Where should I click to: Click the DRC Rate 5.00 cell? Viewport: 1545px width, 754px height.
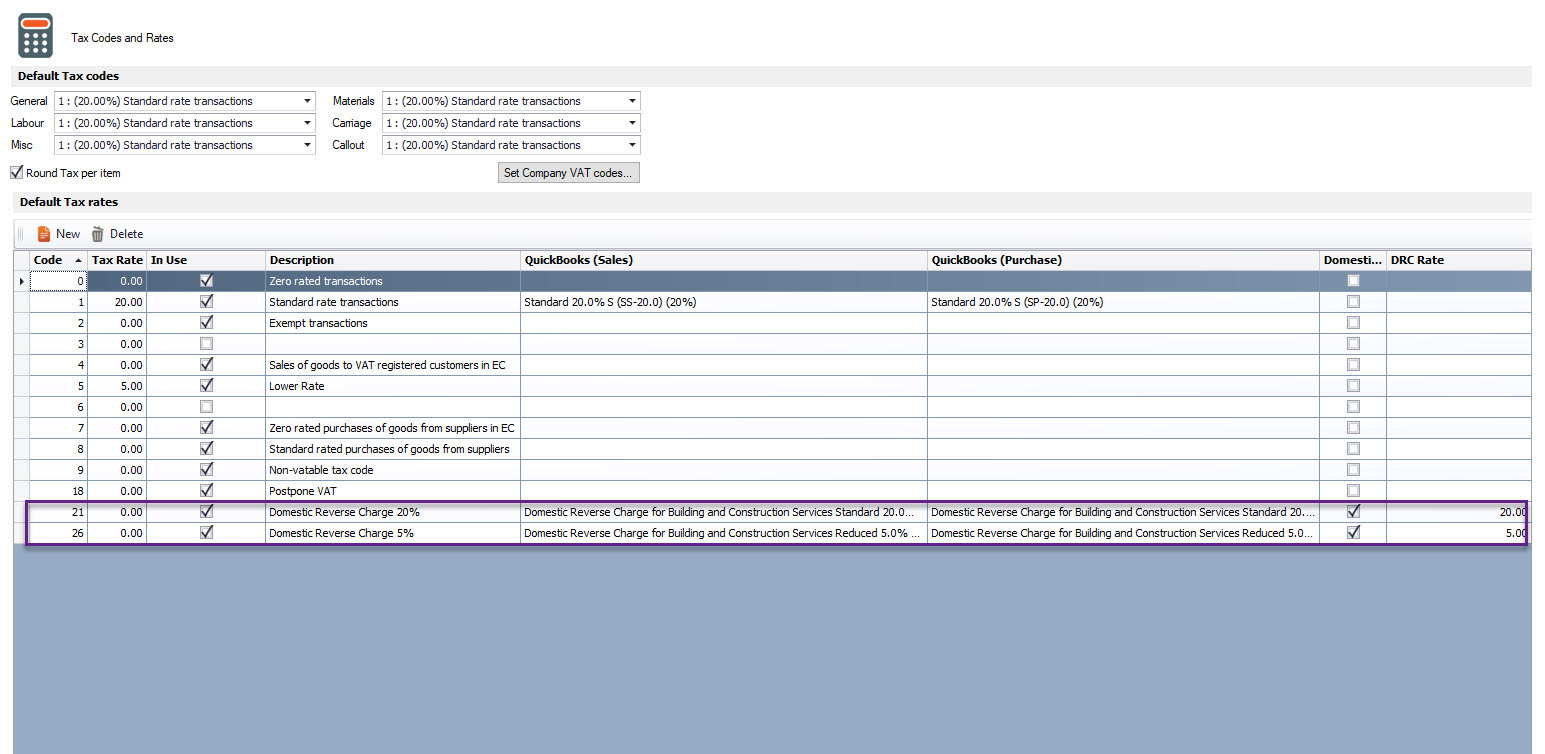(x=1458, y=533)
